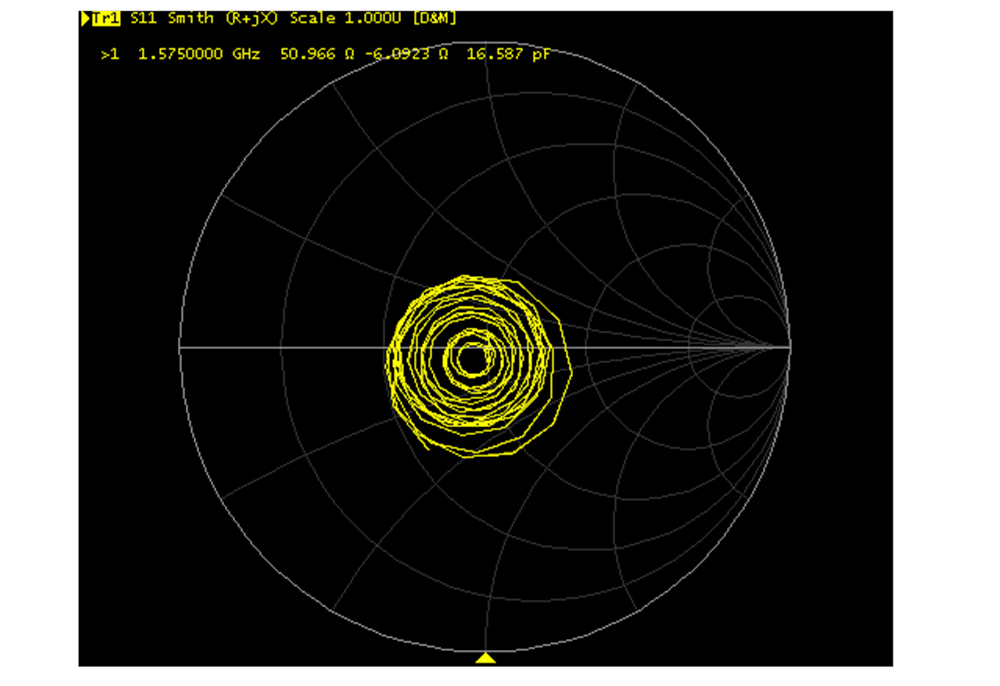This screenshot has height=686, width=1000.
Task: Click the outermost left edge of yellow spiral
Action: click(x=387, y=360)
